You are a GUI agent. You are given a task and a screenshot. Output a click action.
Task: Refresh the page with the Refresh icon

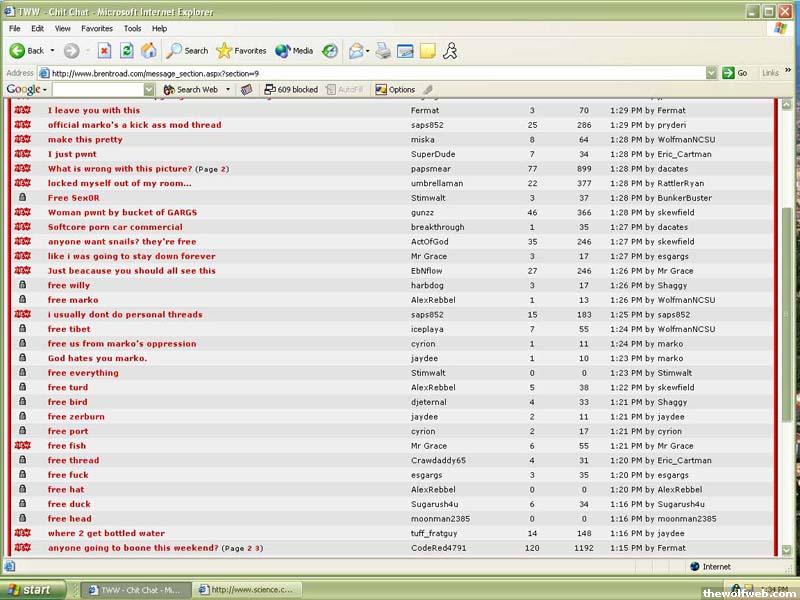127,51
